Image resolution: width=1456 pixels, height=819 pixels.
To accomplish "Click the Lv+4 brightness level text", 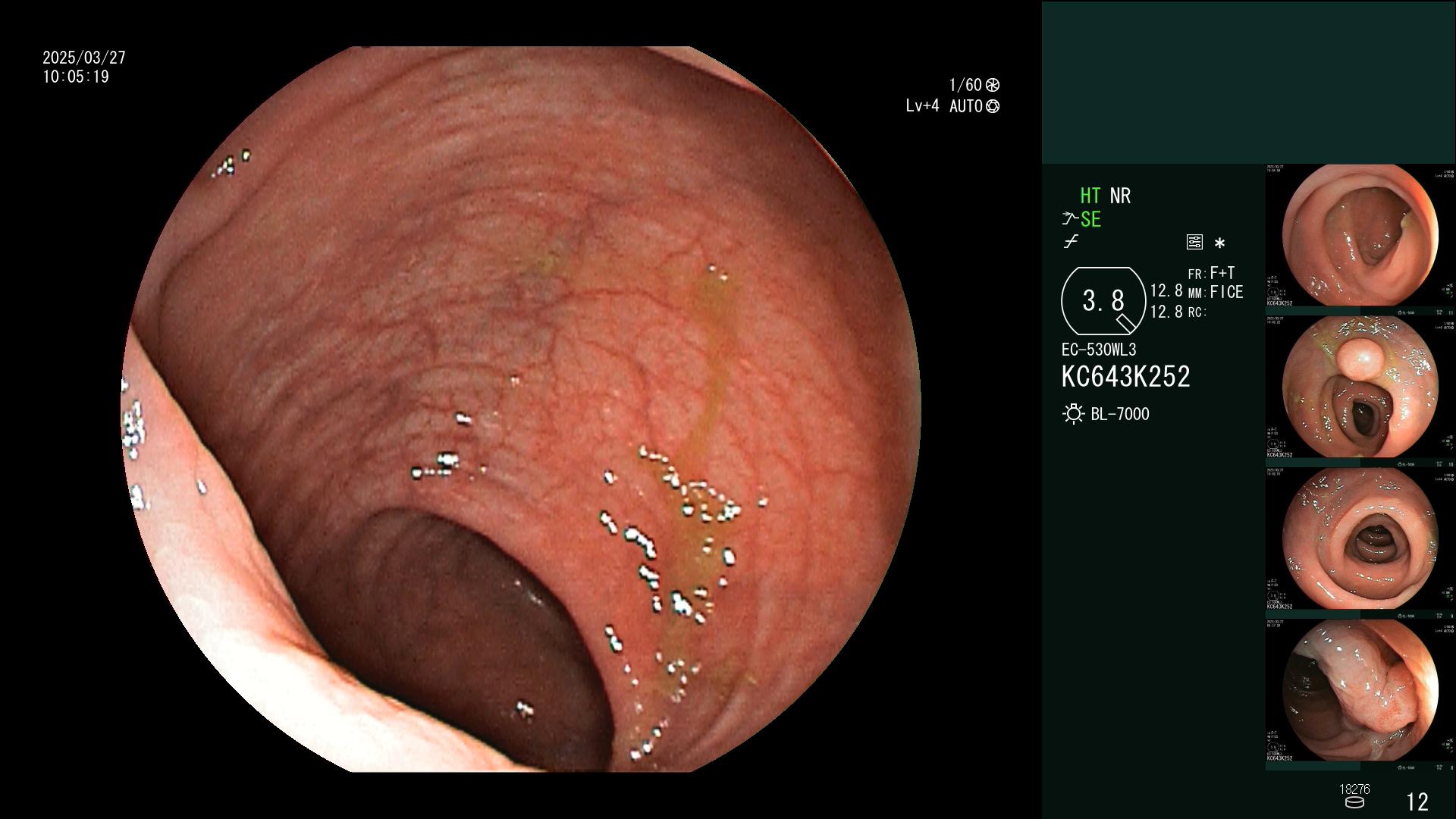I will tap(922, 106).
